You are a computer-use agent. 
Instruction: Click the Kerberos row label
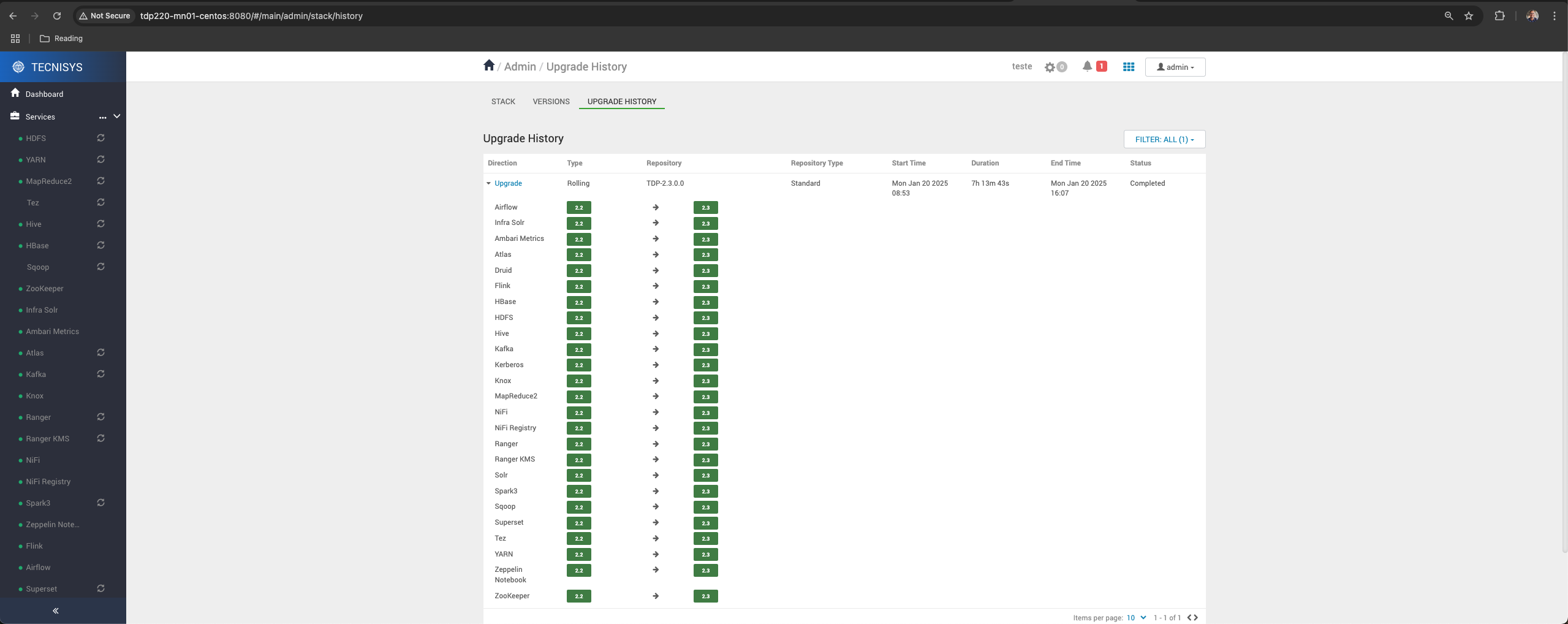tap(509, 365)
